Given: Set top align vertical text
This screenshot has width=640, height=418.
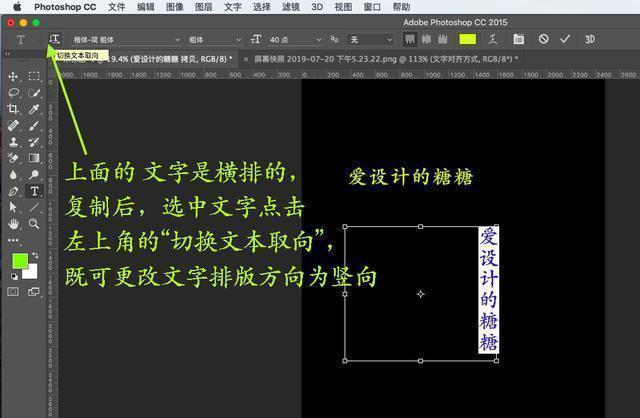Looking at the screenshot, I should coord(409,39).
